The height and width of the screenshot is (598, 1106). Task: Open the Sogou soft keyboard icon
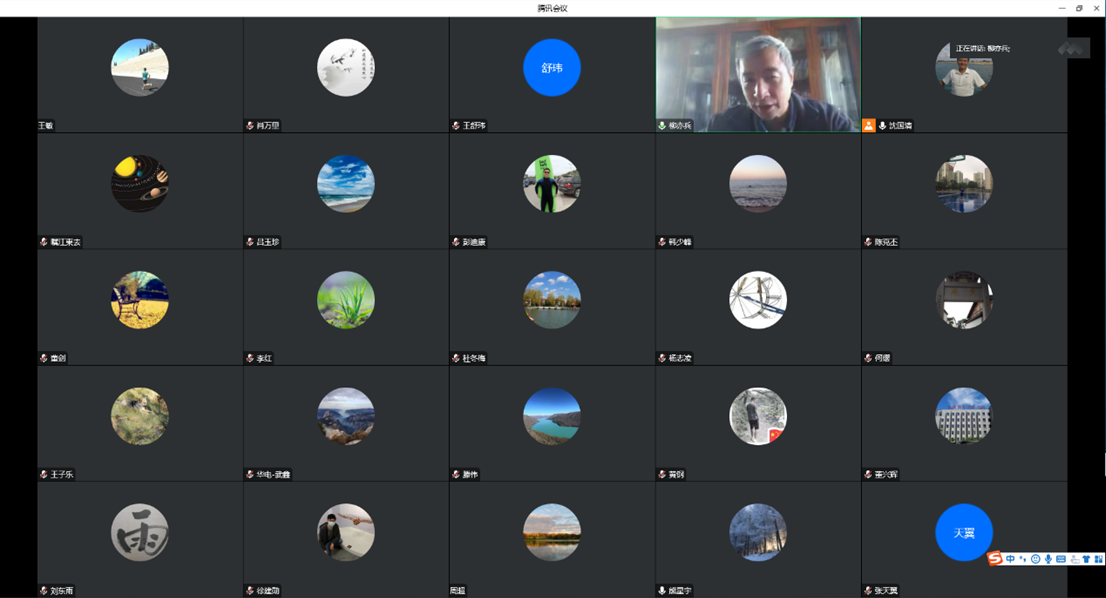(x=1061, y=559)
